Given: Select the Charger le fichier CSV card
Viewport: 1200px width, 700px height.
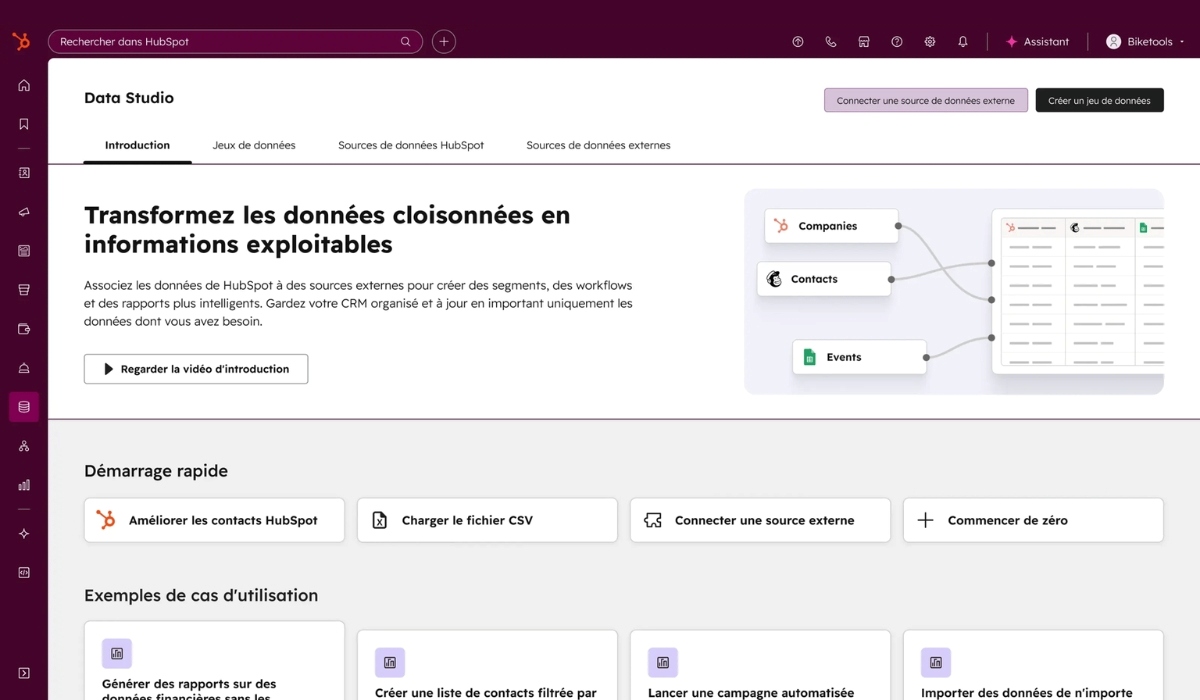Looking at the screenshot, I should pyautogui.click(x=487, y=520).
